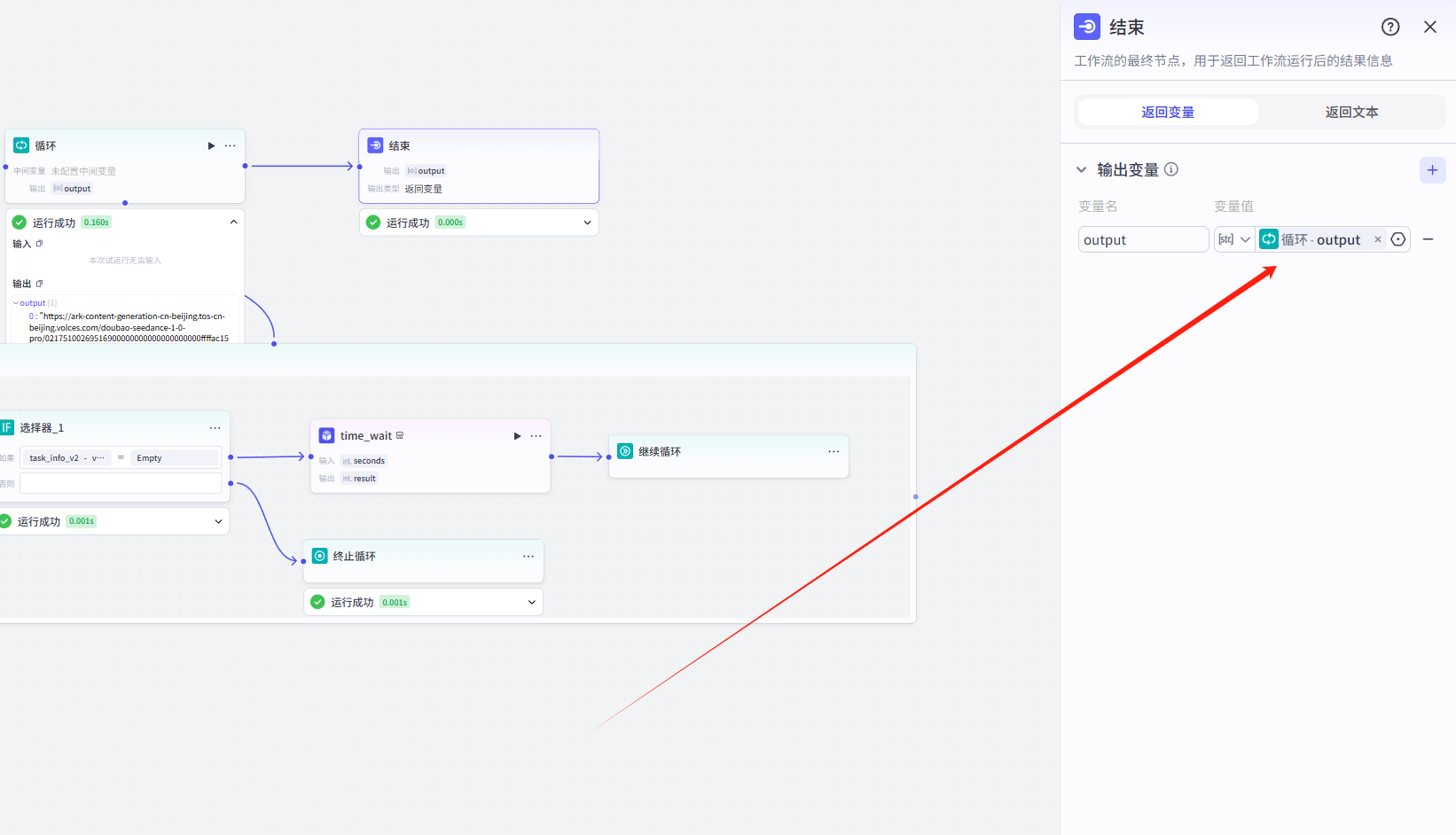Viewport: 1456px width, 835px height.
Task: Open more options on 选择器_1 node
Action: tap(215, 428)
